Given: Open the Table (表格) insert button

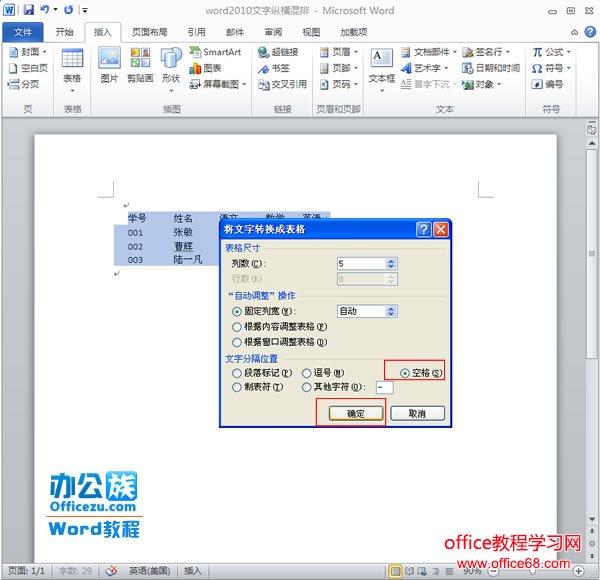Looking at the screenshot, I should click(x=72, y=70).
